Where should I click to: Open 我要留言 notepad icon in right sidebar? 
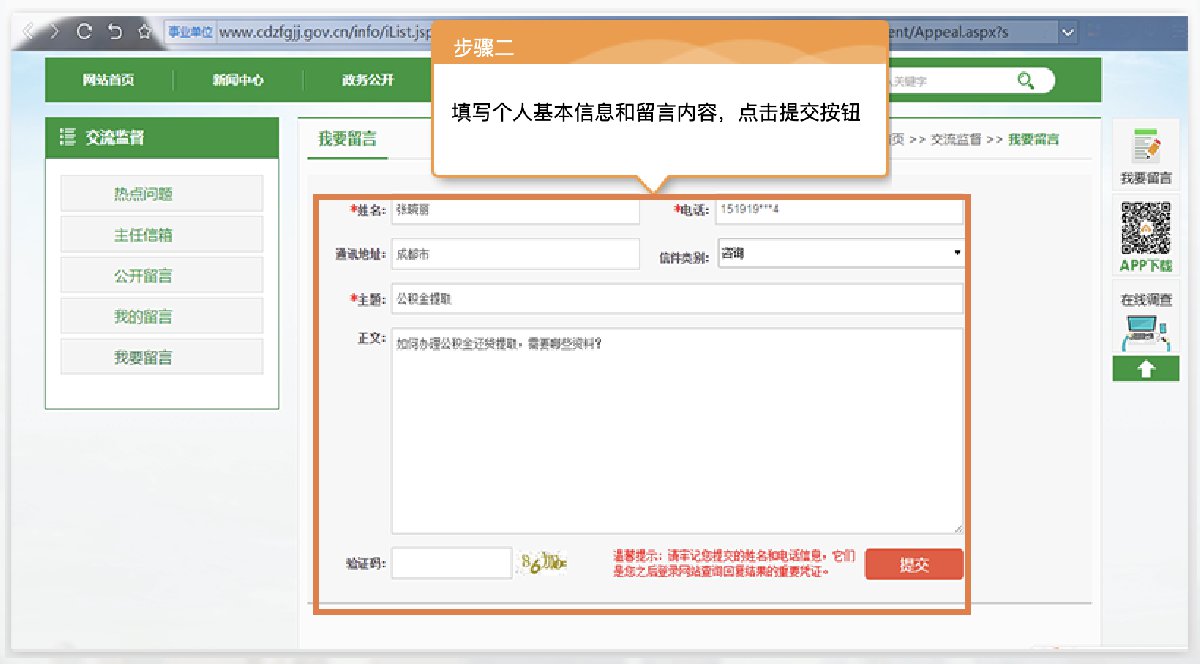click(1146, 148)
